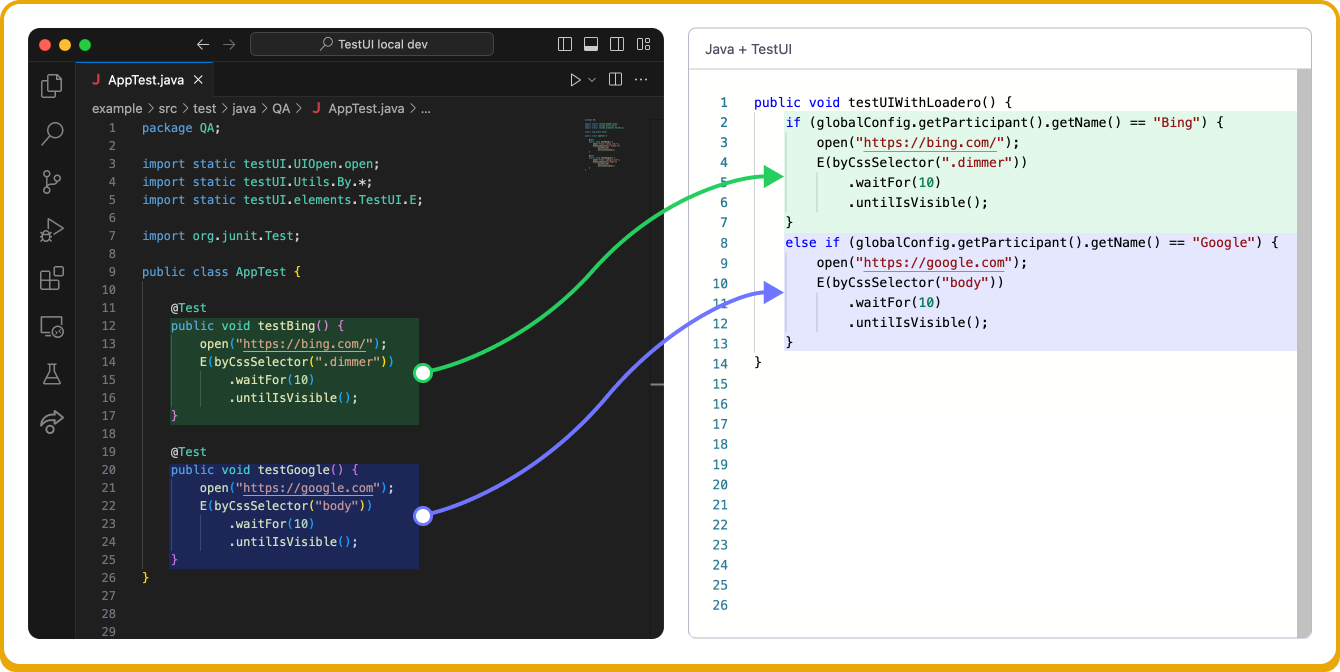Open the Extensions view
The width and height of the screenshot is (1340, 672).
point(52,279)
